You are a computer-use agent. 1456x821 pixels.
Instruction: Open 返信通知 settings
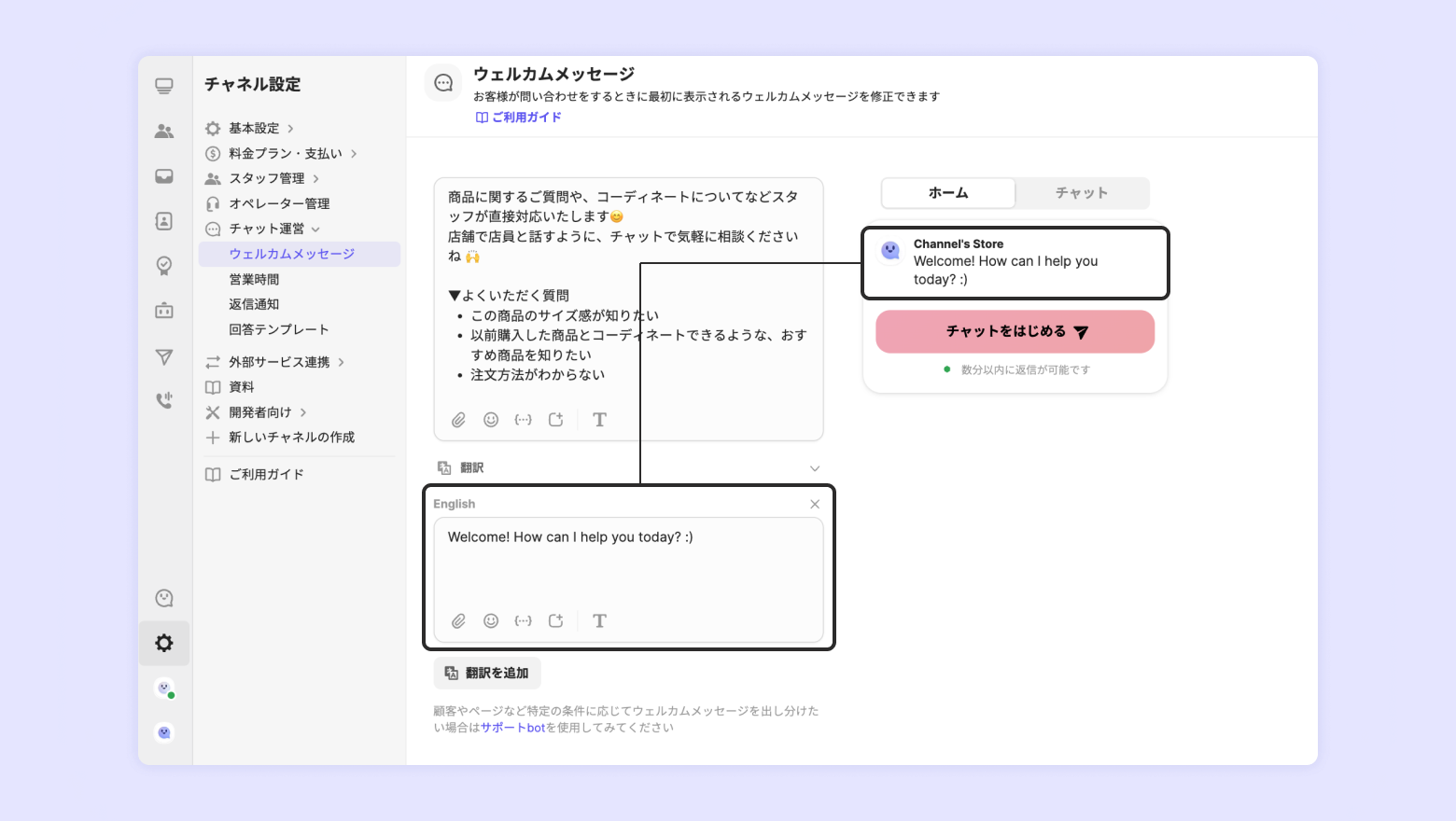[x=254, y=304]
